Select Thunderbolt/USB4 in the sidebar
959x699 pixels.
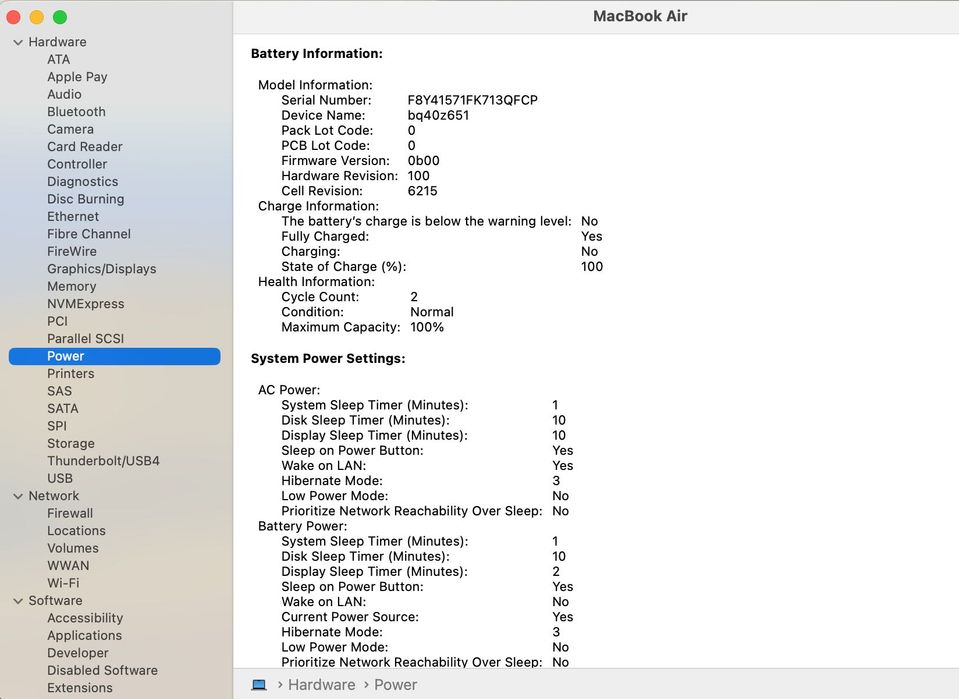[103, 461]
